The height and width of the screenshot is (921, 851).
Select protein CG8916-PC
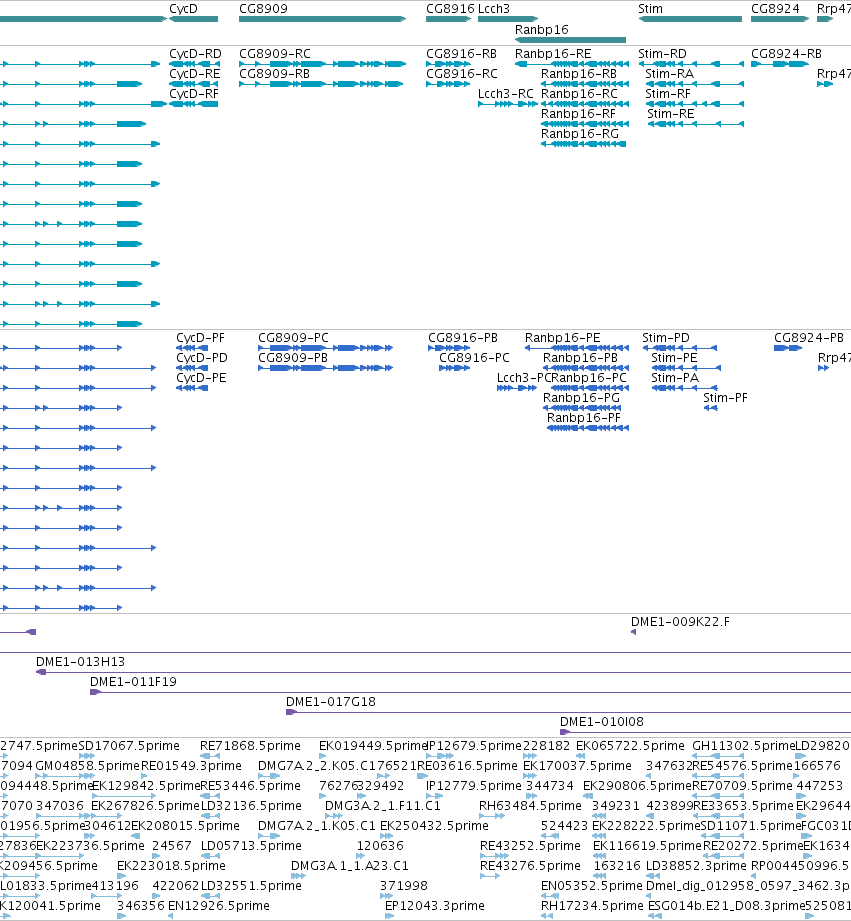pos(475,358)
